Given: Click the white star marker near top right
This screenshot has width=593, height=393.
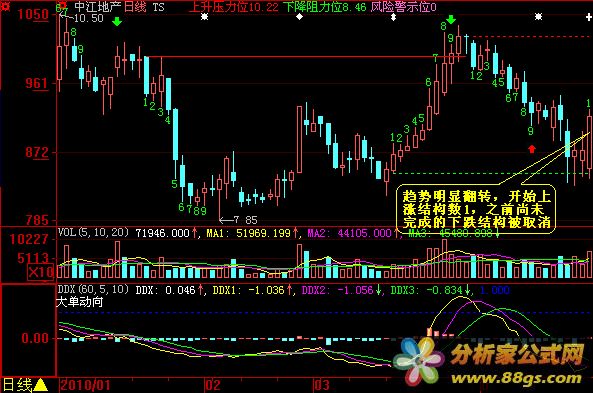Looking at the screenshot, I should click(x=539, y=17).
